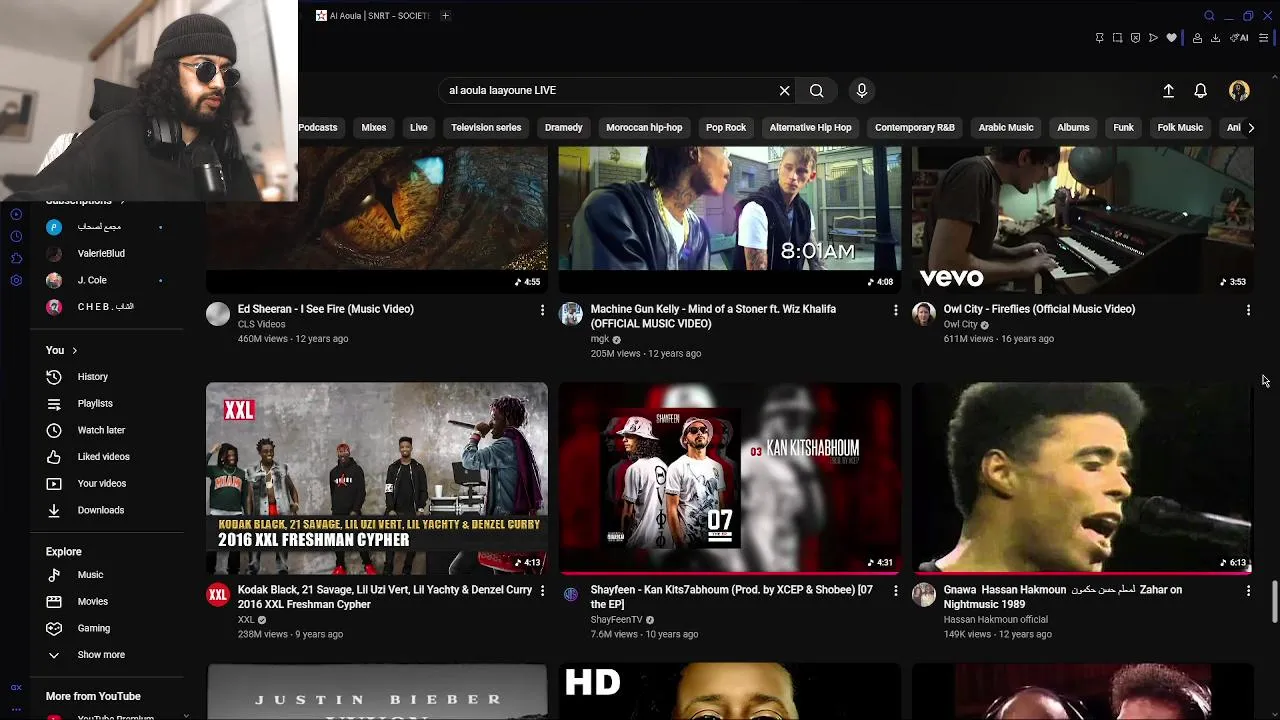Open the browser downloads icon
Viewport: 1280px width, 720px height.
1215,38
